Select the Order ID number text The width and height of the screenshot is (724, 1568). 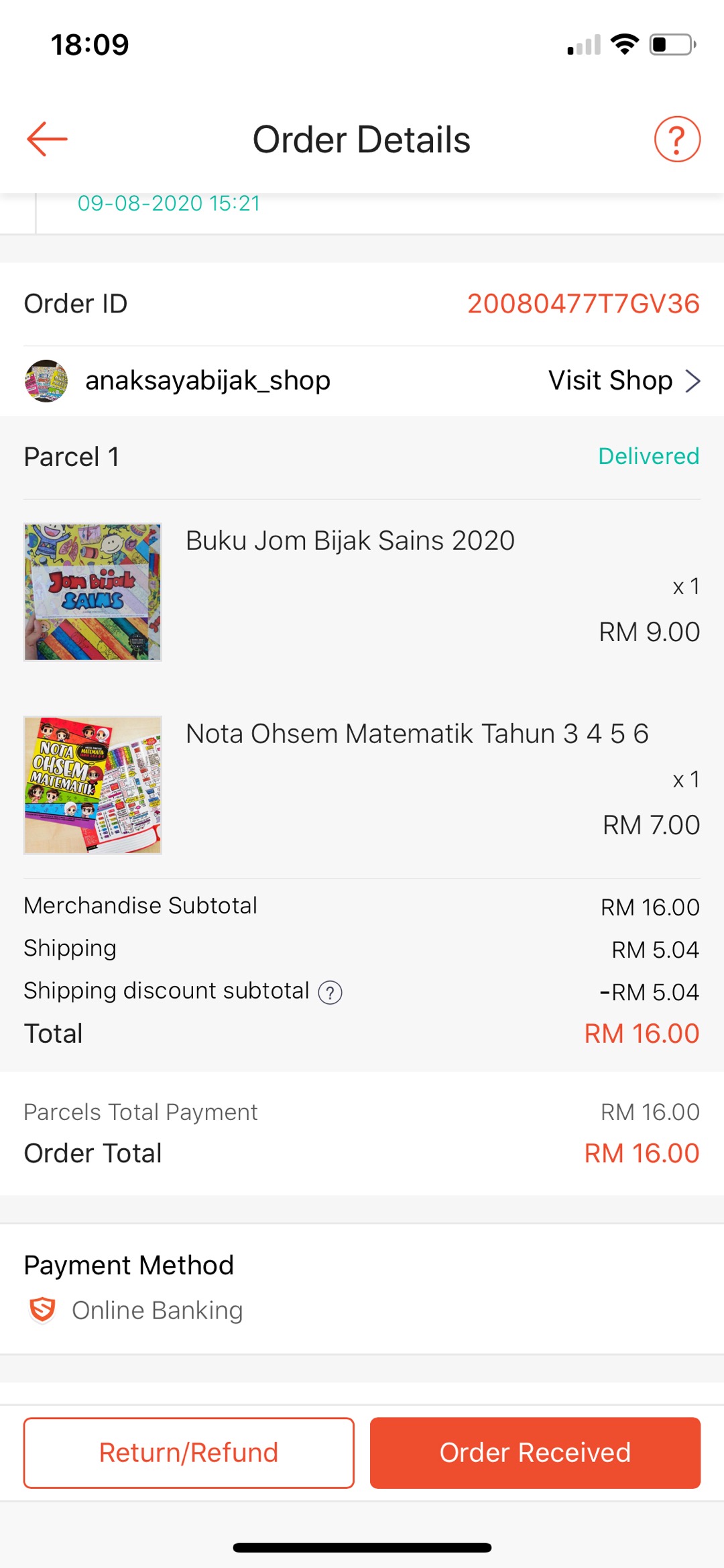(x=583, y=304)
